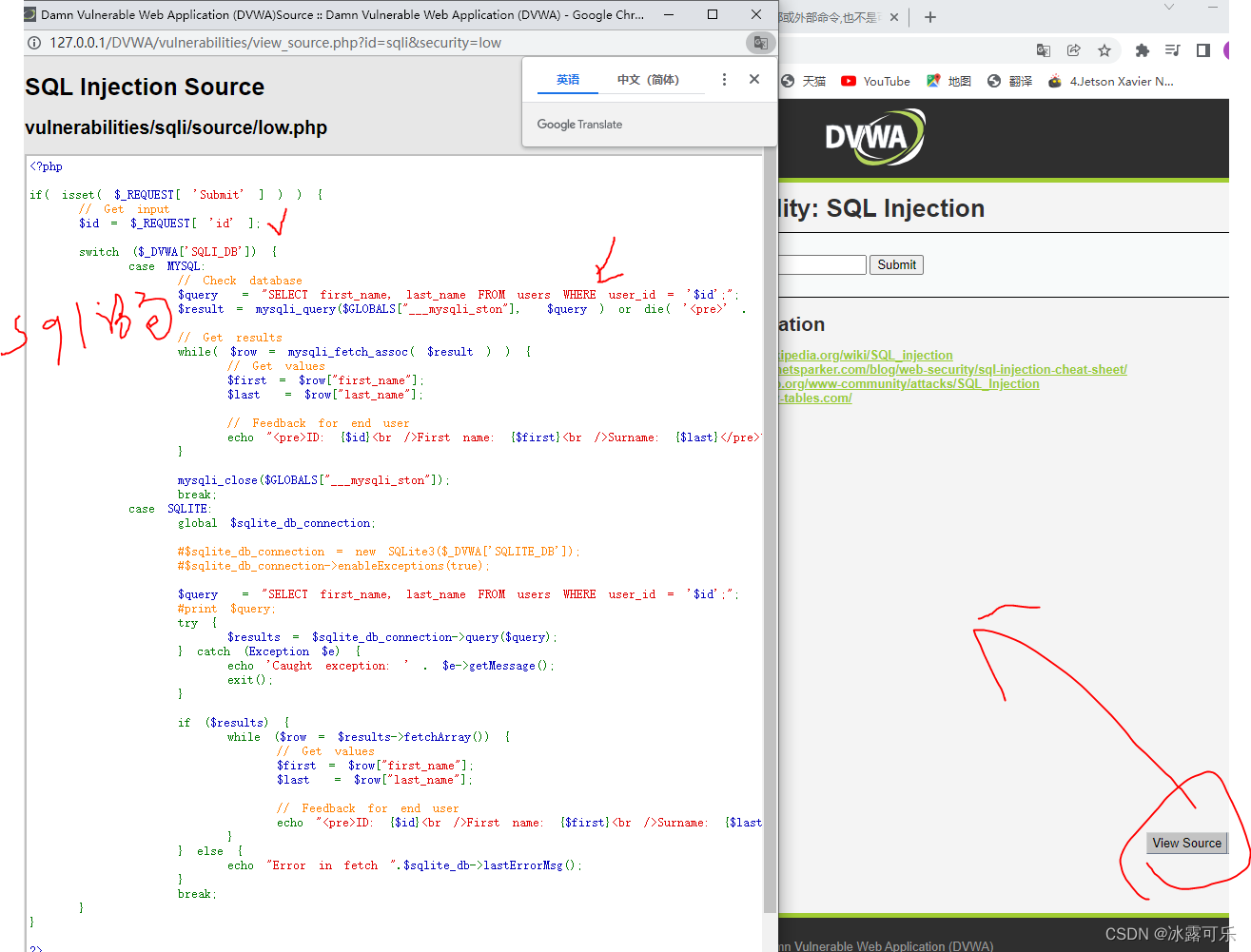This screenshot has height=952, width=1251.
Task: Click the popup window vertical scrollbar
Action: pyautogui.click(x=770, y=533)
